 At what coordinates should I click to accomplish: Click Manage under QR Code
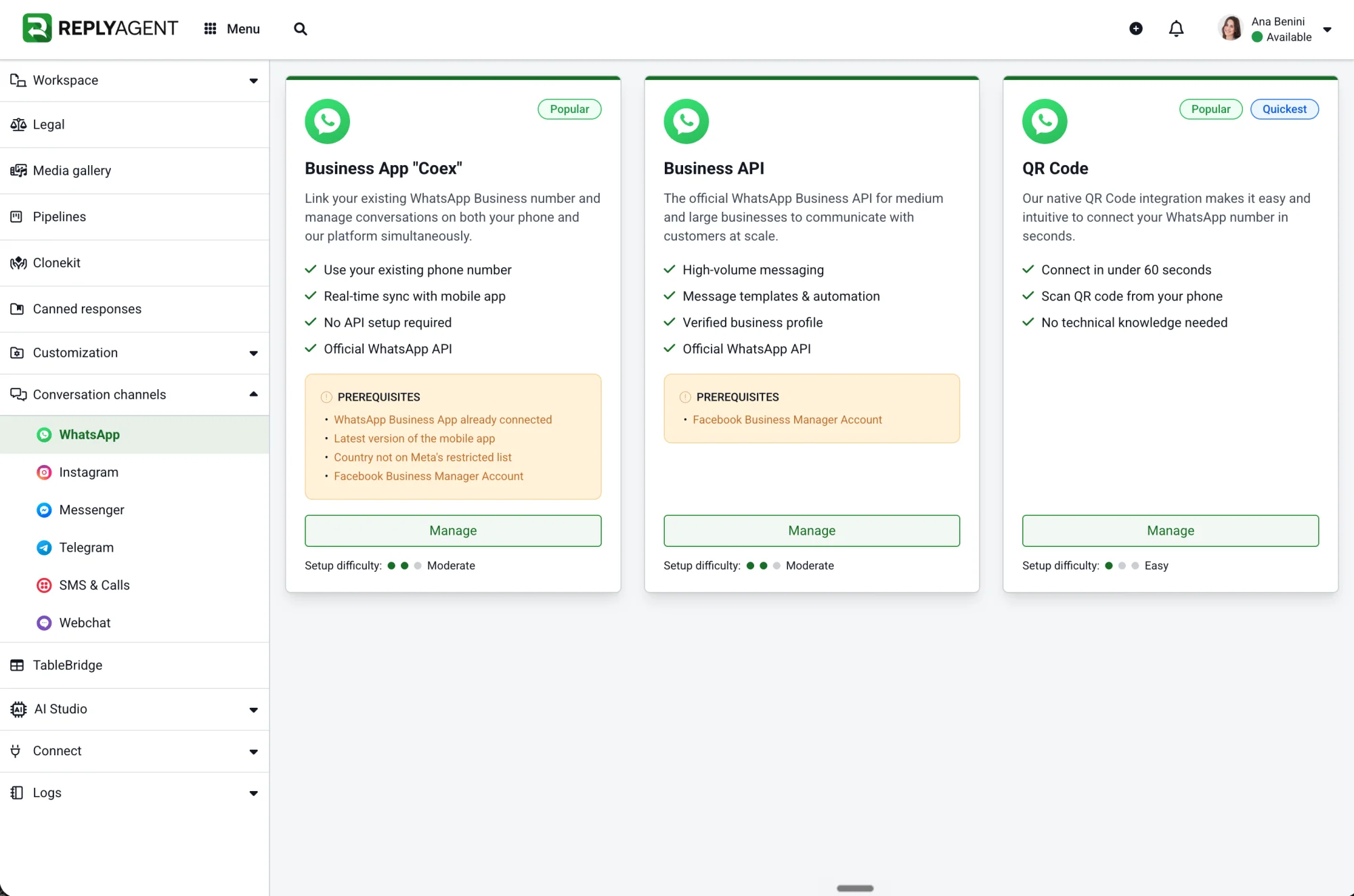pyautogui.click(x=1171, y=531)
